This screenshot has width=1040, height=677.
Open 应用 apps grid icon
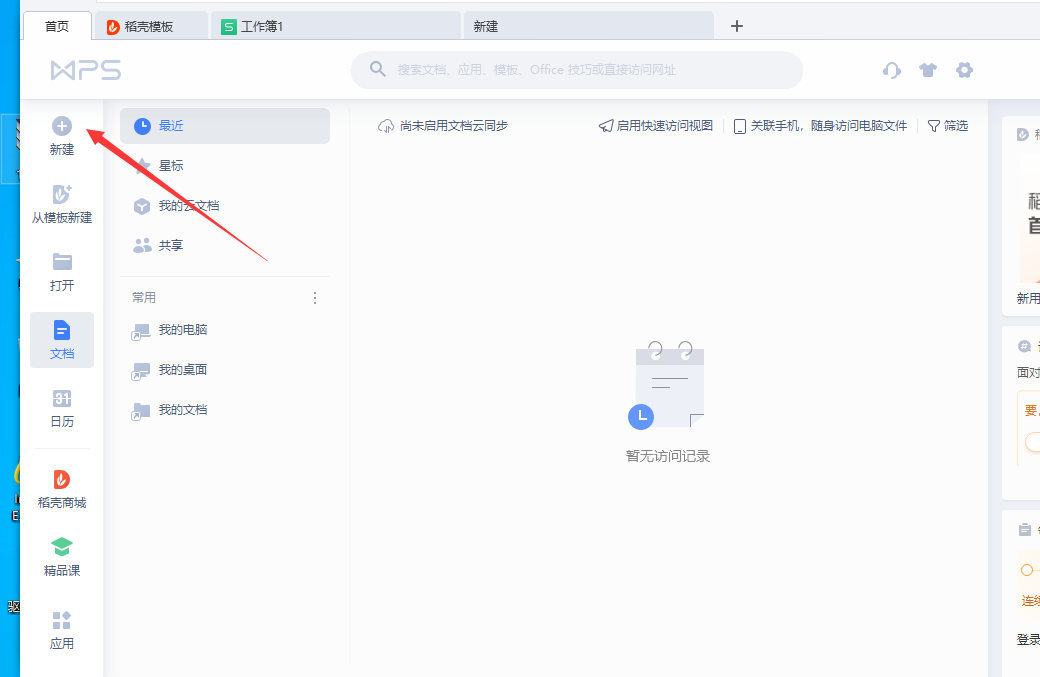click(62, 621)
